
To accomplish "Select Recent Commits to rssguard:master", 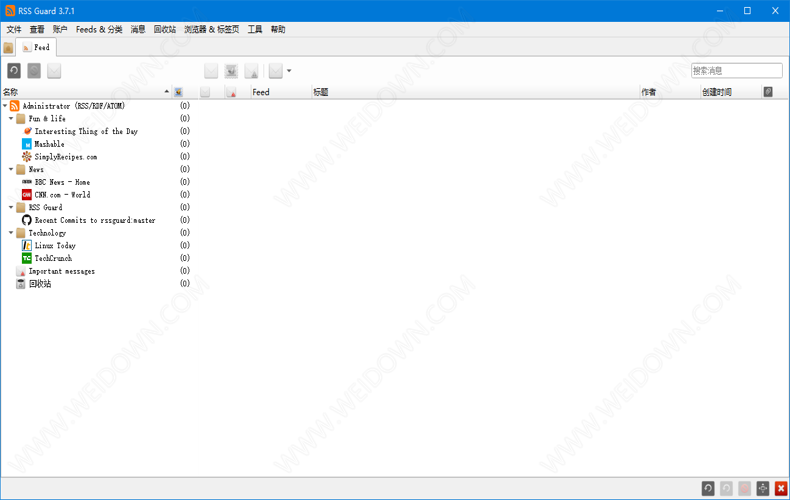I will (95, 220).
